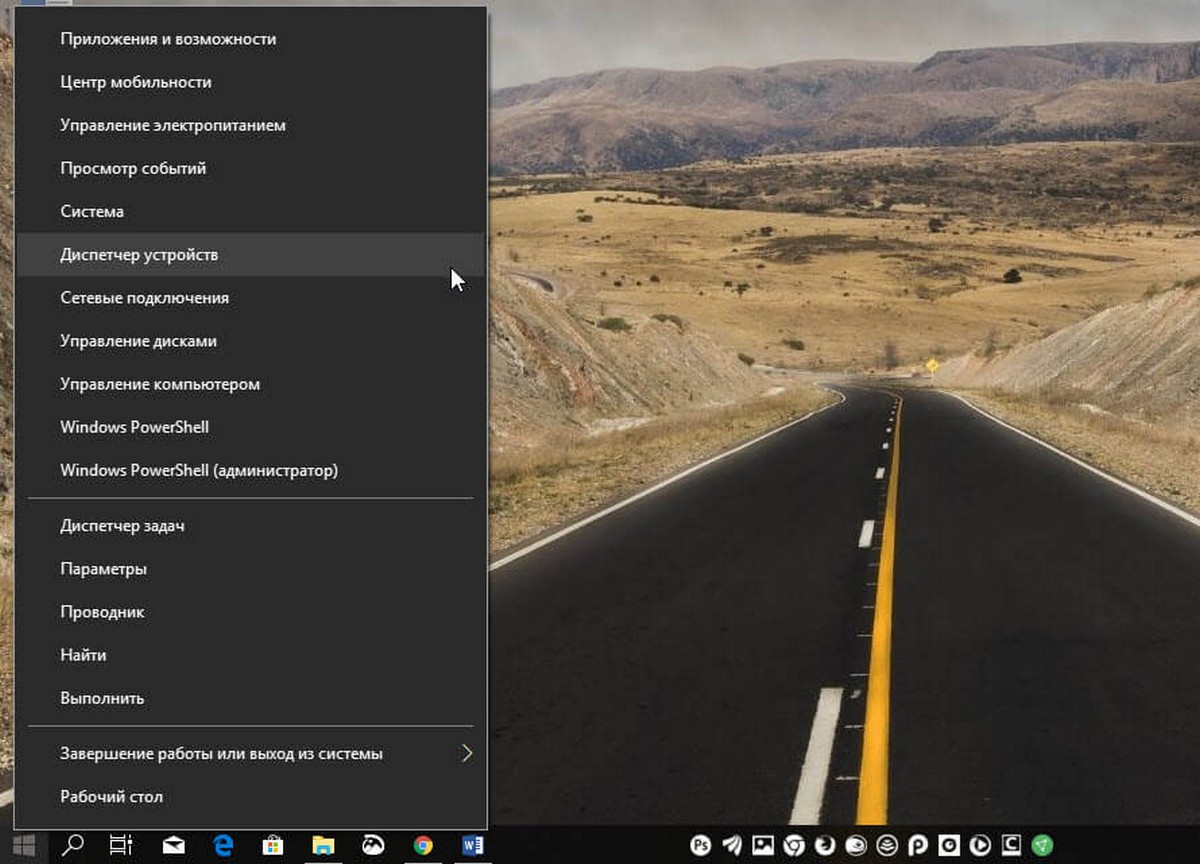Expand the shutdown or sign out submenu arrow

coord(466,753)
